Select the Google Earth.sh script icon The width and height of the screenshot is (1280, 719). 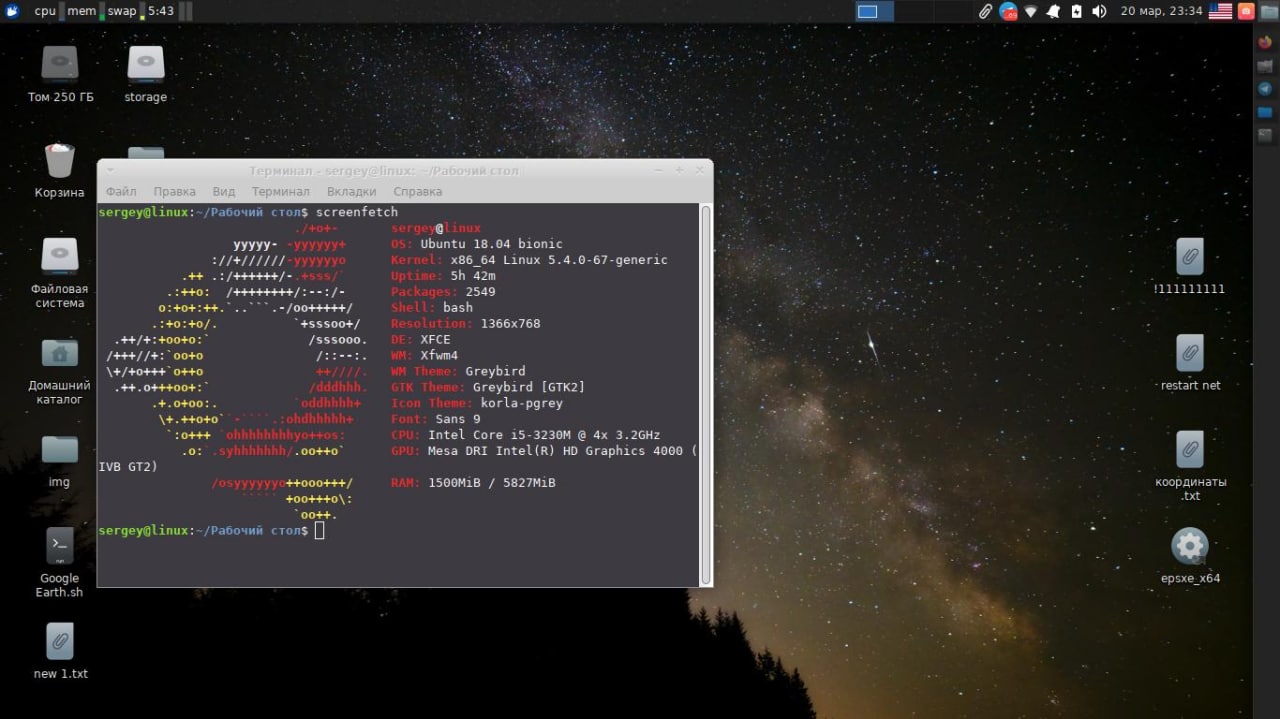coord(60,562)
